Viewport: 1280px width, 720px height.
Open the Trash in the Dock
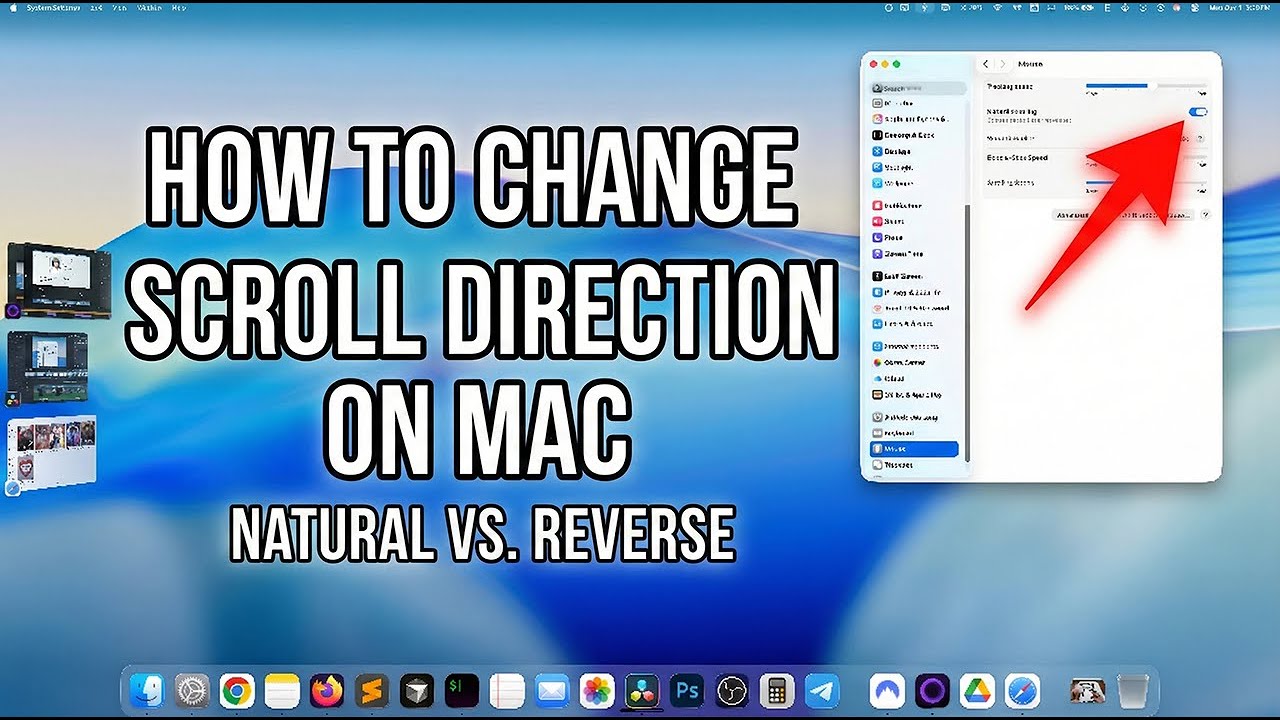pyautogui.click(x=1133, y=690)
